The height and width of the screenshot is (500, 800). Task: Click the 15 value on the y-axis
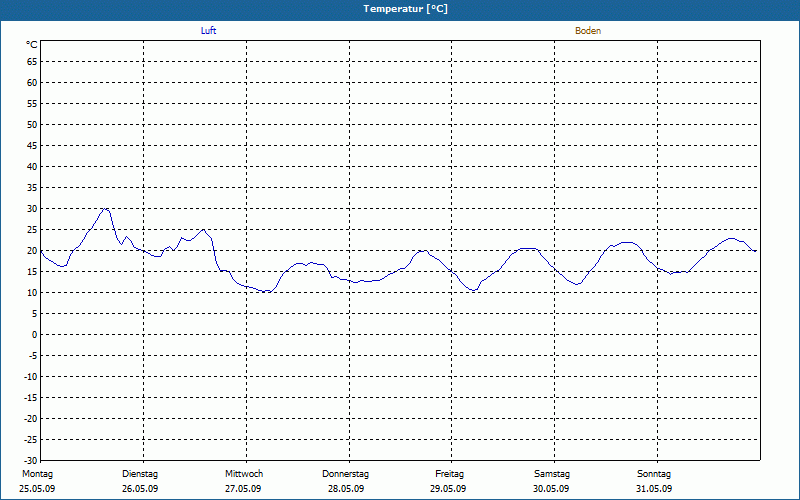click(32, 272)
